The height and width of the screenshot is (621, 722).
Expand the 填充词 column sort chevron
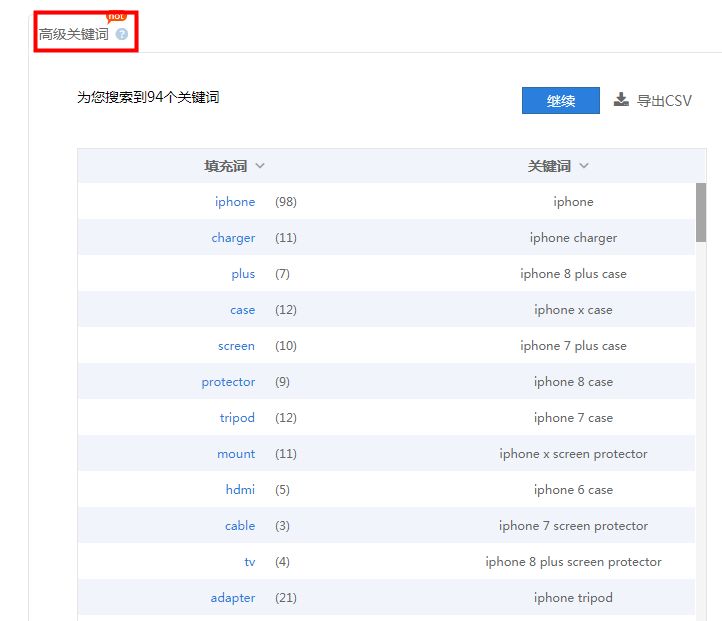[260, 166]
